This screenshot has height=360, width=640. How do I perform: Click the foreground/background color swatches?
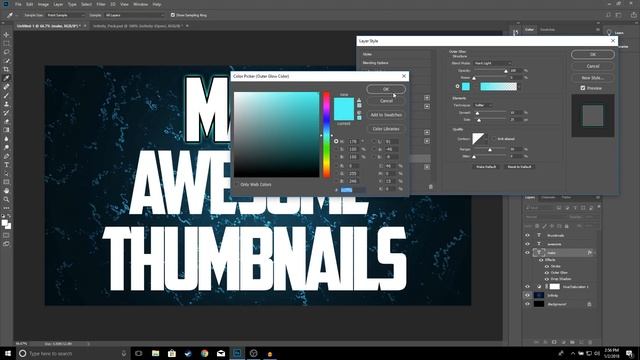6,224
